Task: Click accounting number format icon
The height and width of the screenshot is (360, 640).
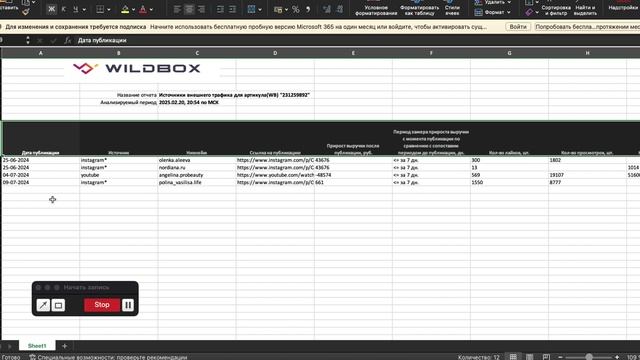Action: pyautogui.click(x=278, y=9)
